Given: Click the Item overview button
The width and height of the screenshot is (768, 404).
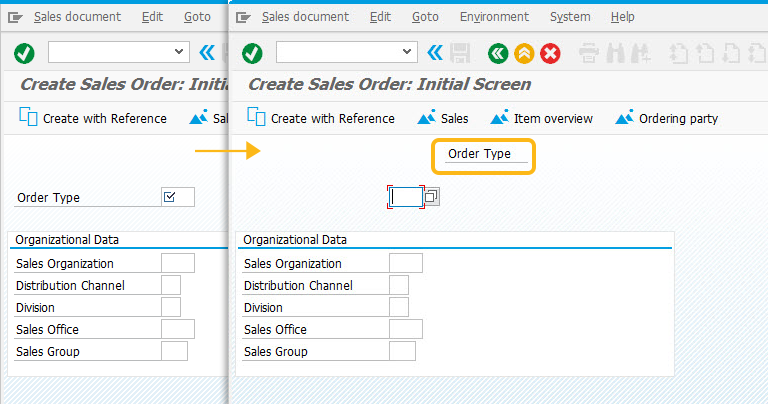Looking at the screenshot, I should point(542,118).
